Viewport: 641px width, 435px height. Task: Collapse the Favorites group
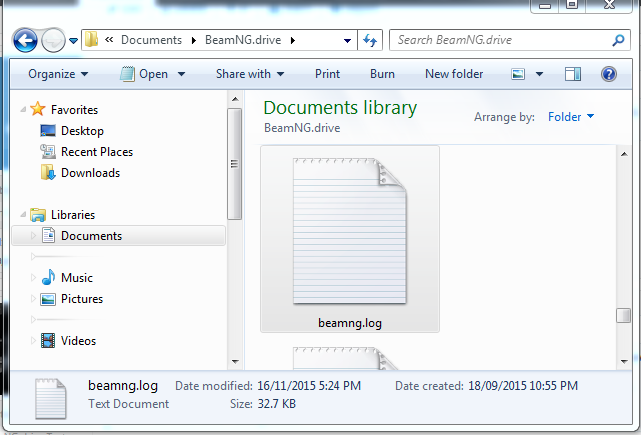click(23, 110)
